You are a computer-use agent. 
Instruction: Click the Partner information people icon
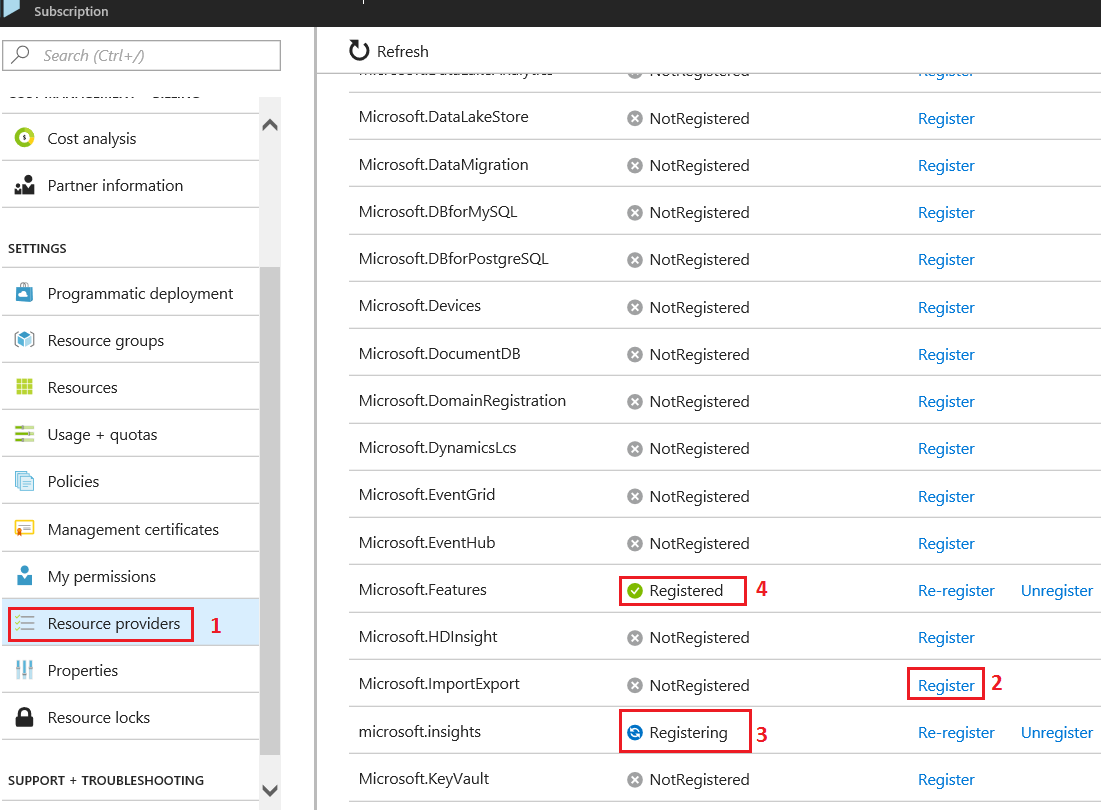pyautogui.click(x=25, y=185)
